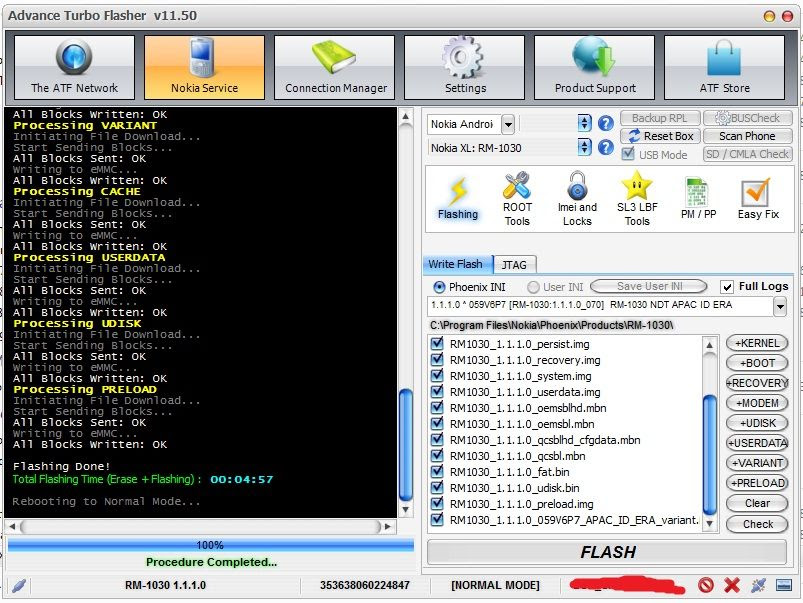Viewport: 803px width, 603px height.
Task: Click the +USERDATA button
Action: 757,443
